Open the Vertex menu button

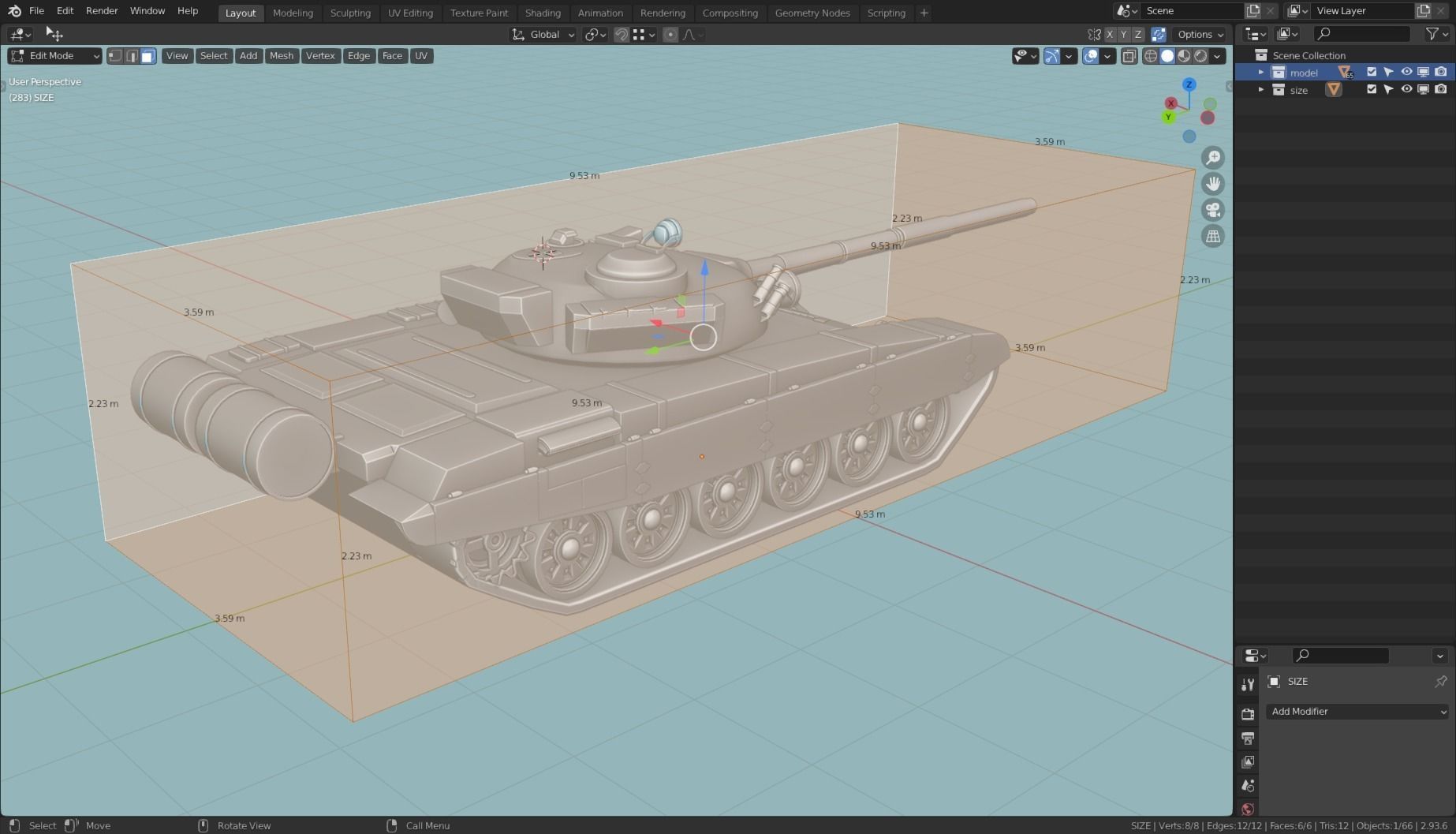(x=320, y=56)
